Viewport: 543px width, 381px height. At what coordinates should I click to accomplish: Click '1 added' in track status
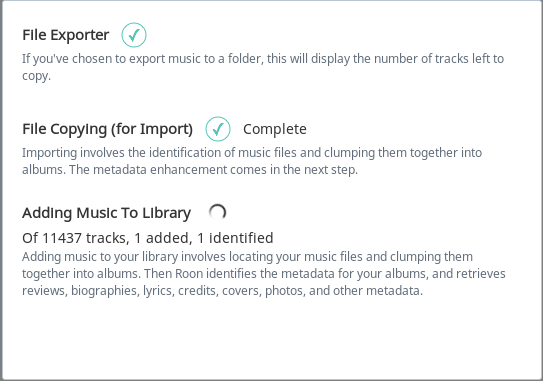pos(163,238)
